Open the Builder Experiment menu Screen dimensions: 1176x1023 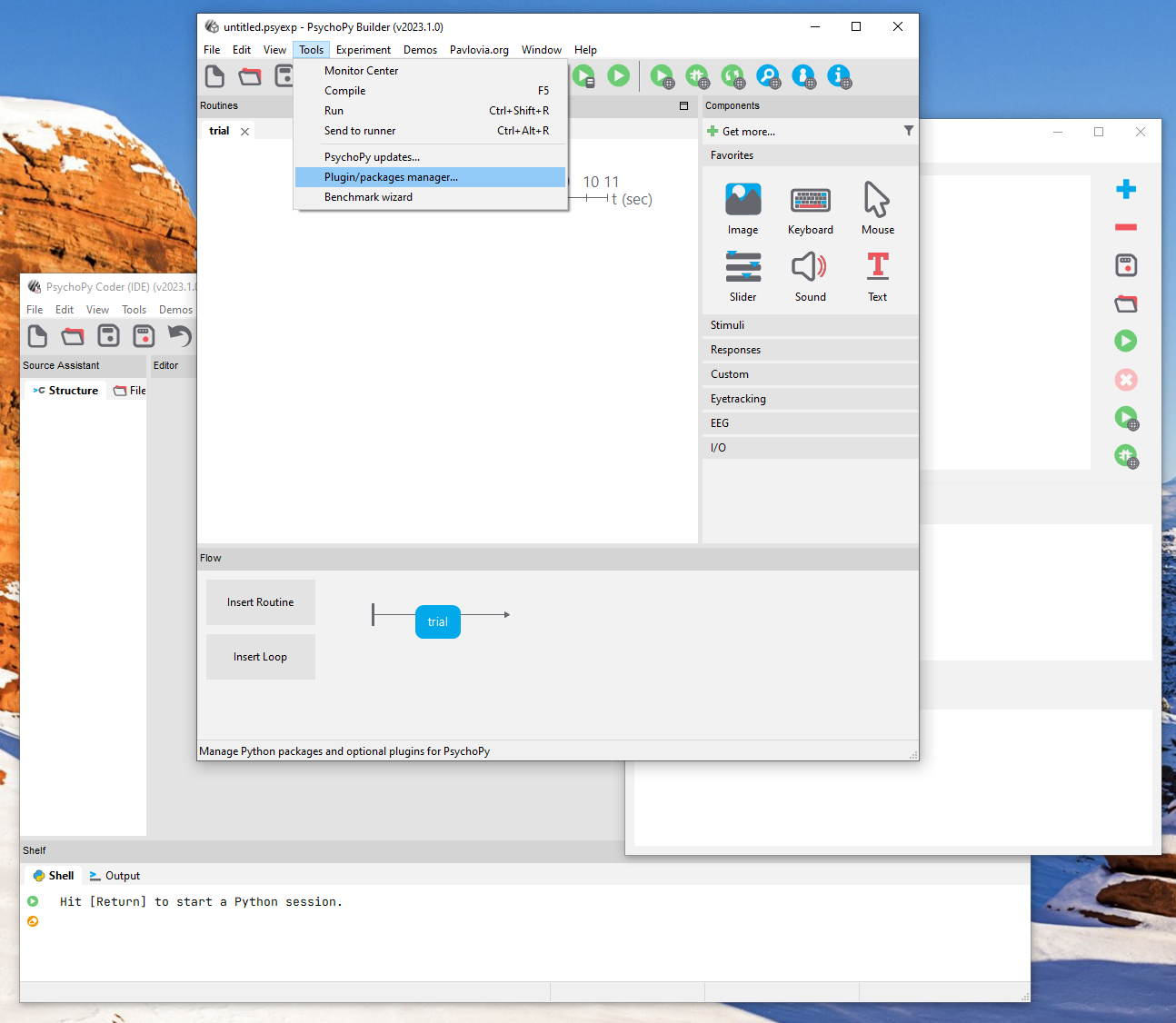(x=364, y=50)
